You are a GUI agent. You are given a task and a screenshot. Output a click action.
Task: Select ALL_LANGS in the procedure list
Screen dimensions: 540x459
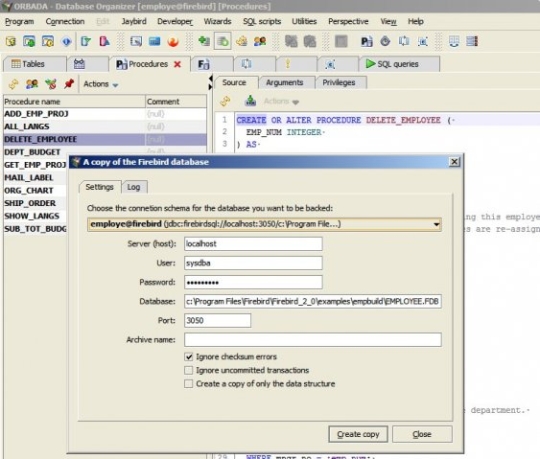[x=105, y=127]
